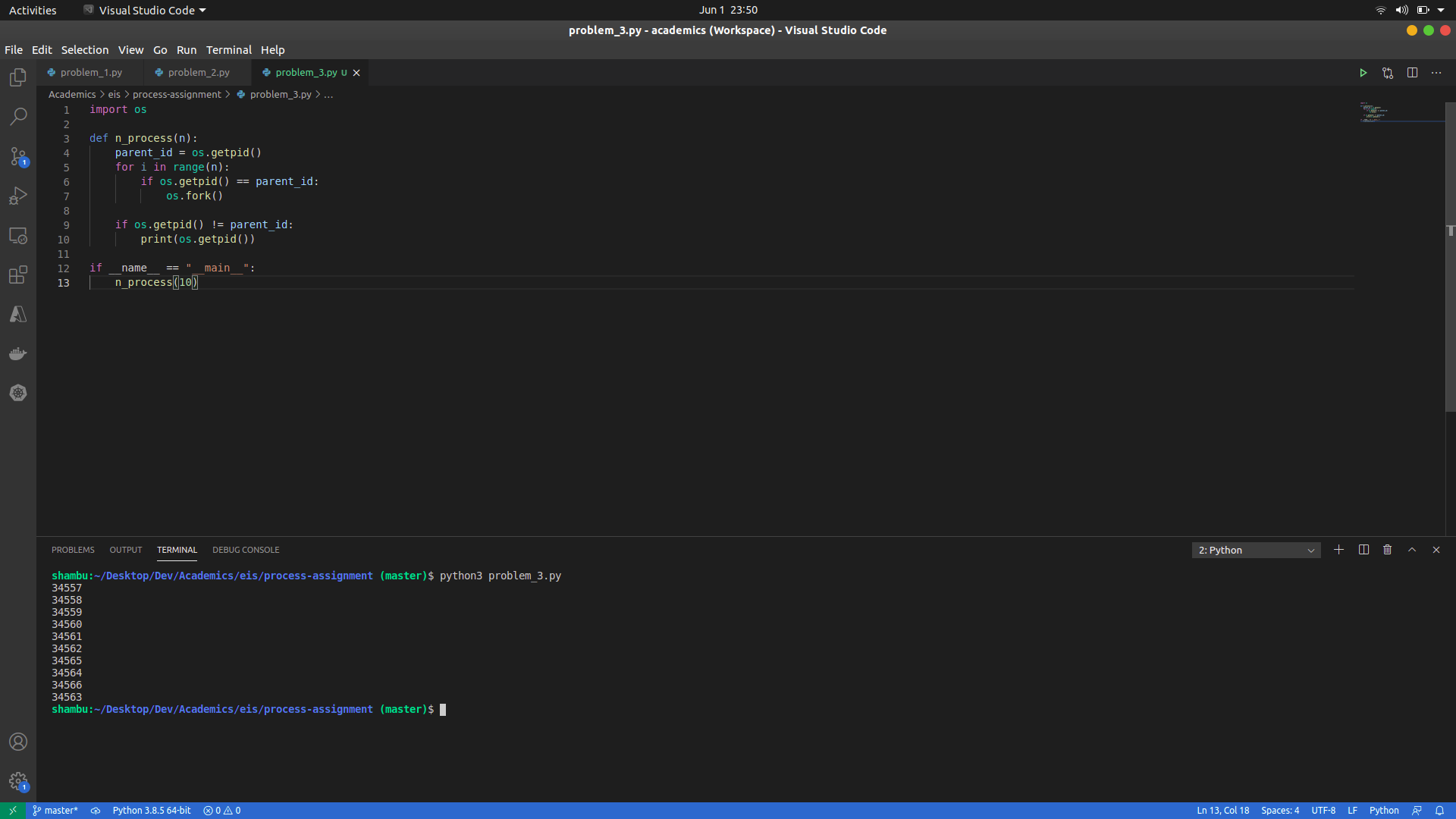Run Python file with play button

[1363, 73]
